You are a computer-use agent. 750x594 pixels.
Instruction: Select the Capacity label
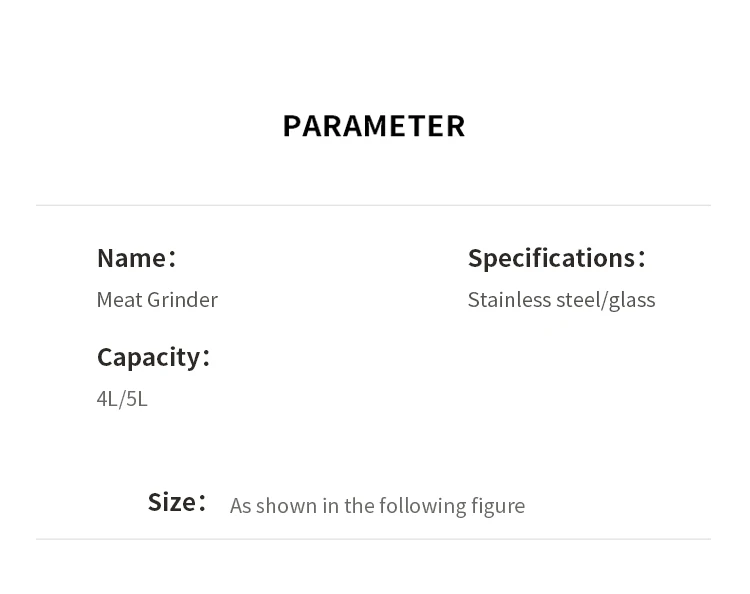(148, 357)
